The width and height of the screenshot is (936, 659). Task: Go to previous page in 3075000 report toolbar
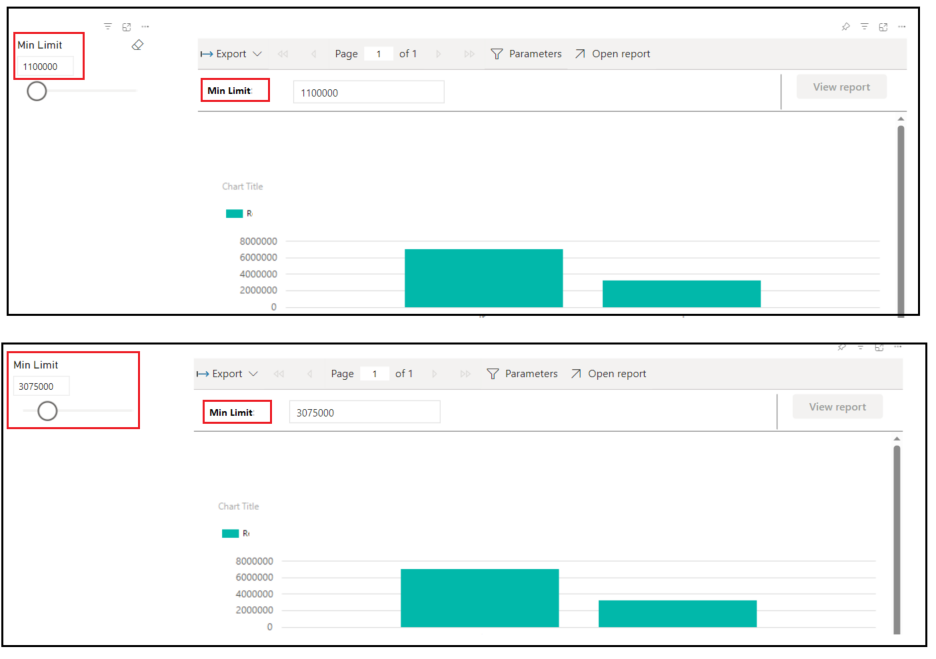pos(309,374)
